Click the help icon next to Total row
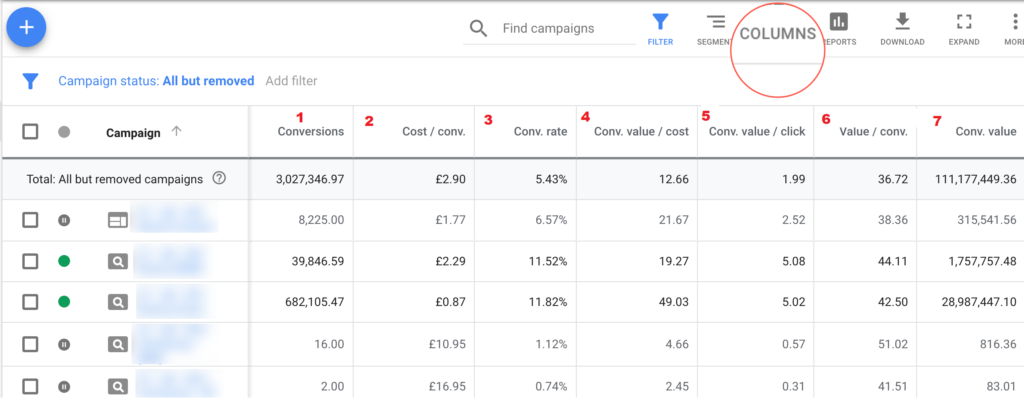The image size is (1024, 400). (x=219, y=179)
